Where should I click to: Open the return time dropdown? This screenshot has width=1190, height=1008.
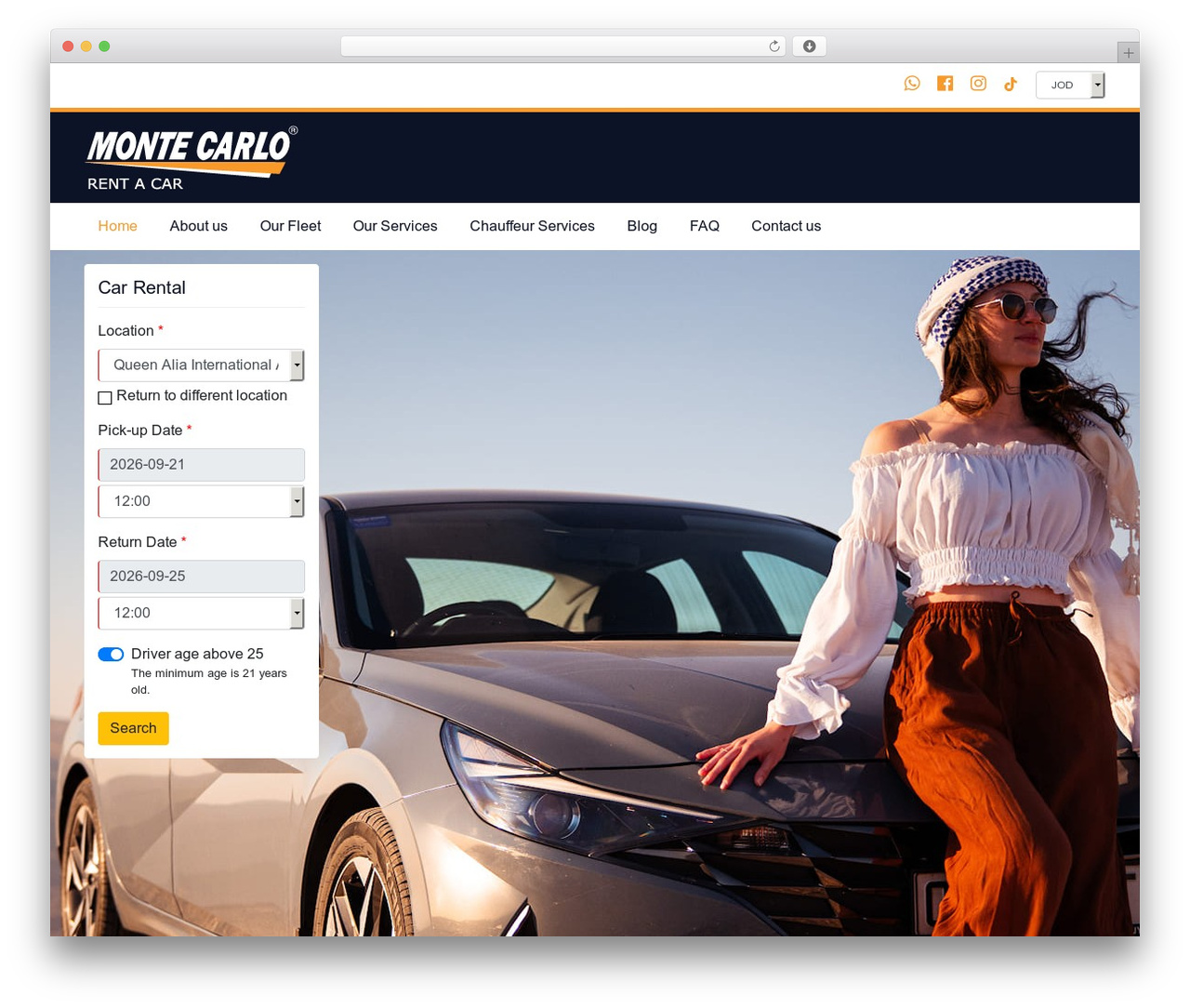[x=201, y=613]
